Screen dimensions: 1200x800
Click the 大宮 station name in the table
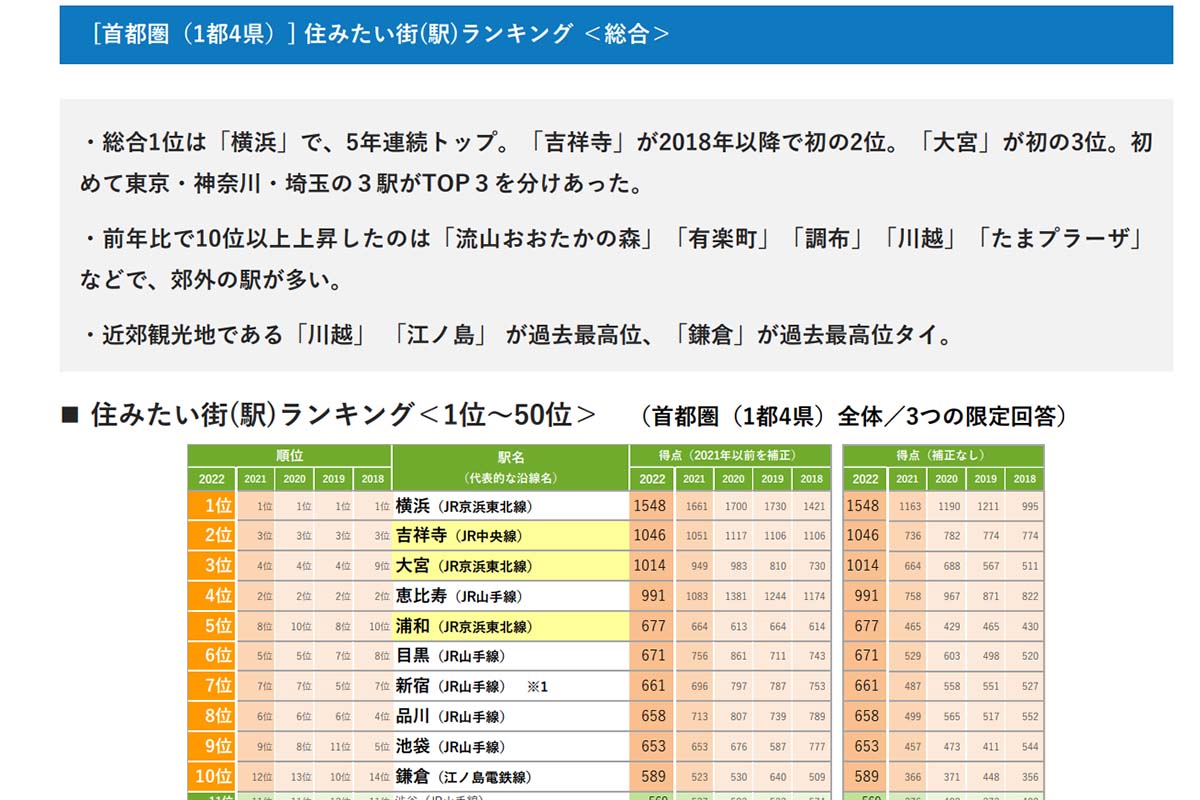pos(413,566)
